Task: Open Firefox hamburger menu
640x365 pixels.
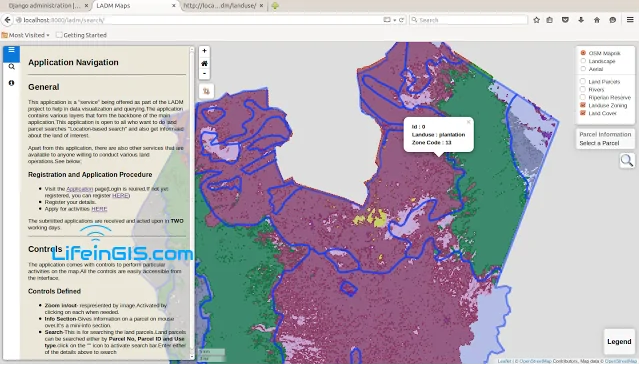Action: [x=630, y=20]
